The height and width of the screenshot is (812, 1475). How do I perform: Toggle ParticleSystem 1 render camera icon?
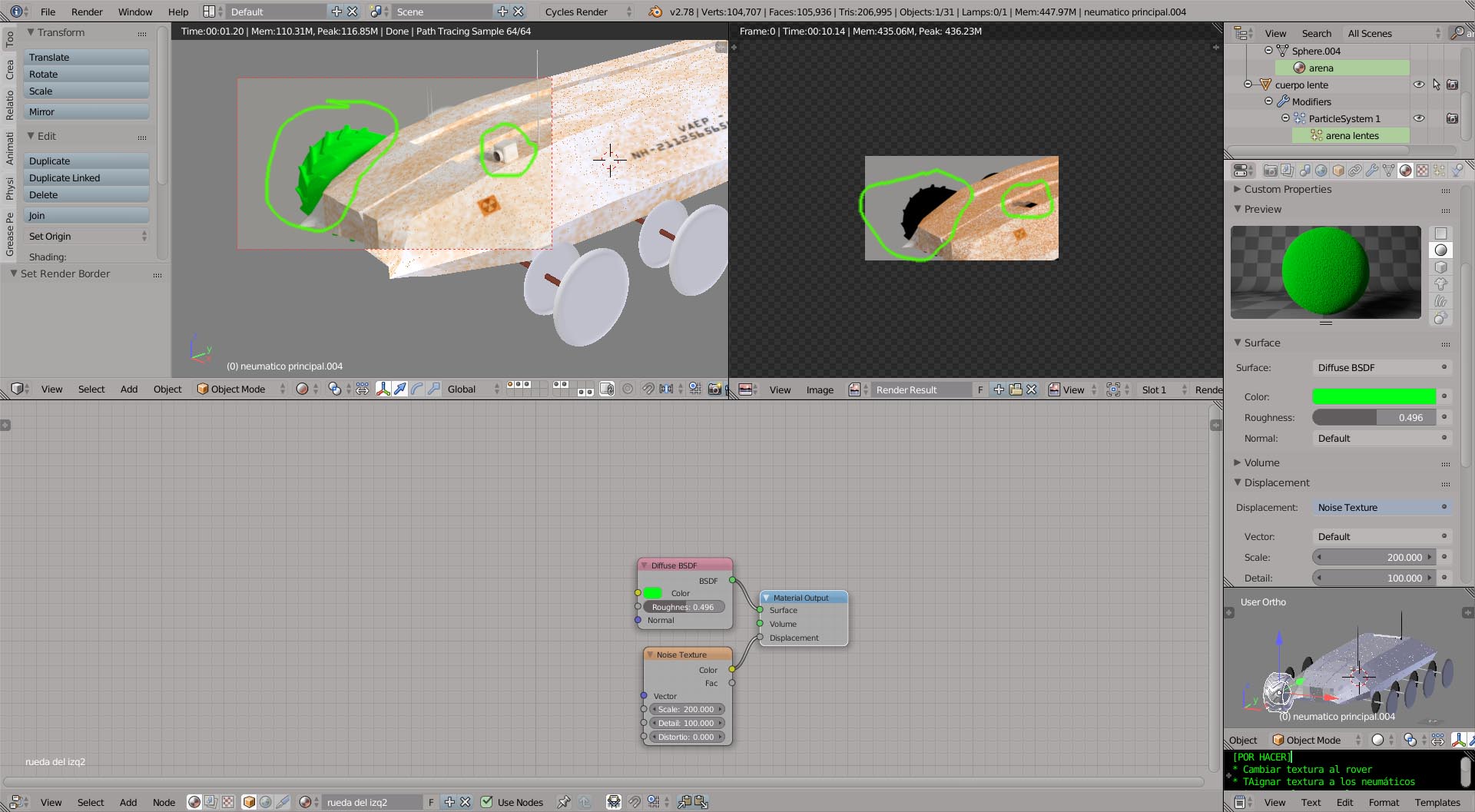tap(1452, 118)
